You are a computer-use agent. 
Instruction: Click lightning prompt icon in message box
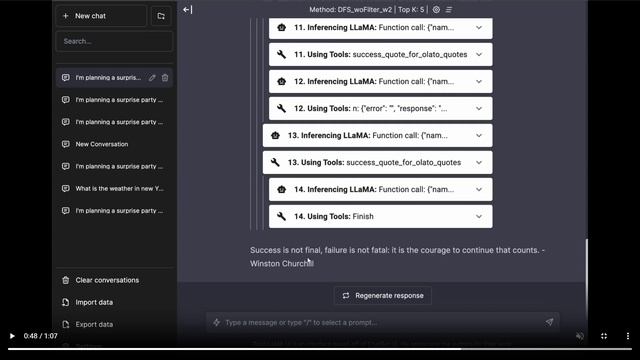click(216, 322)
